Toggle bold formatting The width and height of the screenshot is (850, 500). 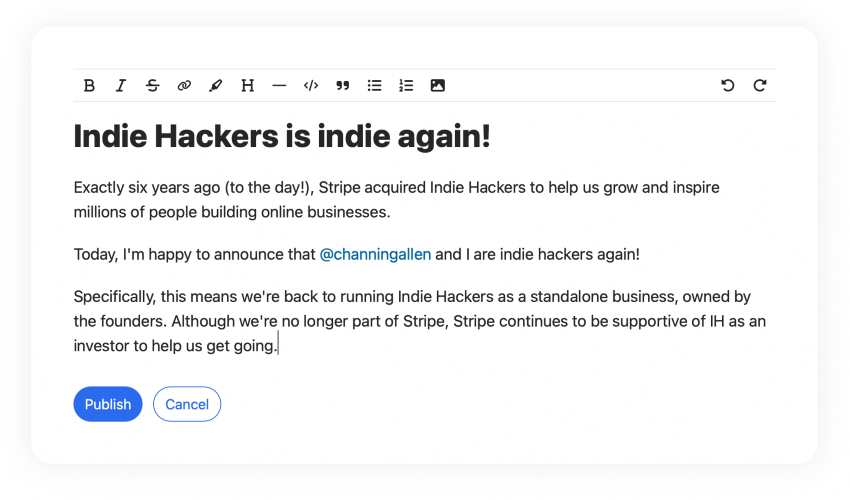(x=89, y=86)
